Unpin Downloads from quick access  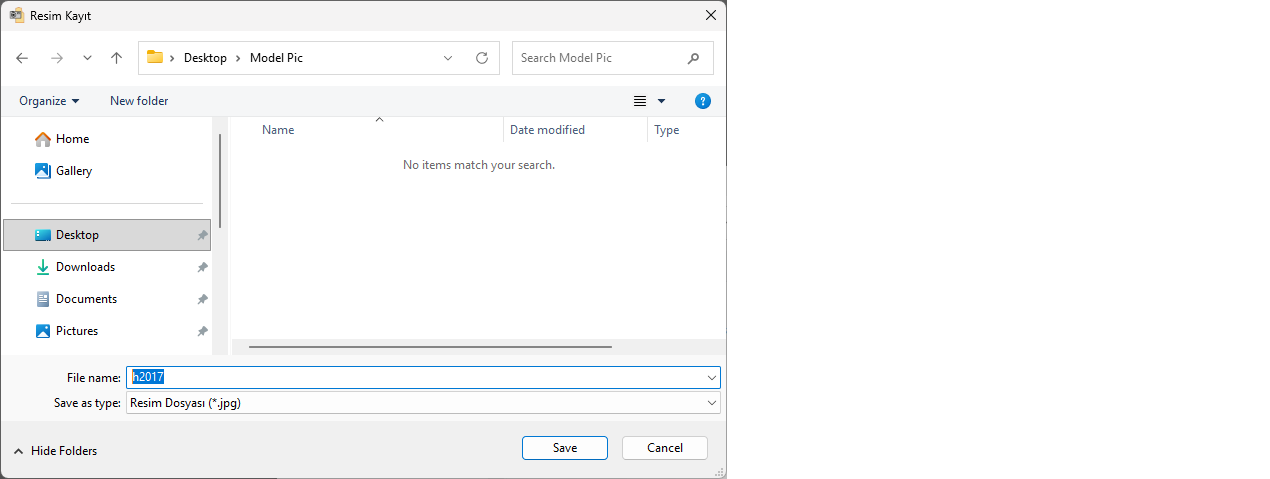(202, 267)
